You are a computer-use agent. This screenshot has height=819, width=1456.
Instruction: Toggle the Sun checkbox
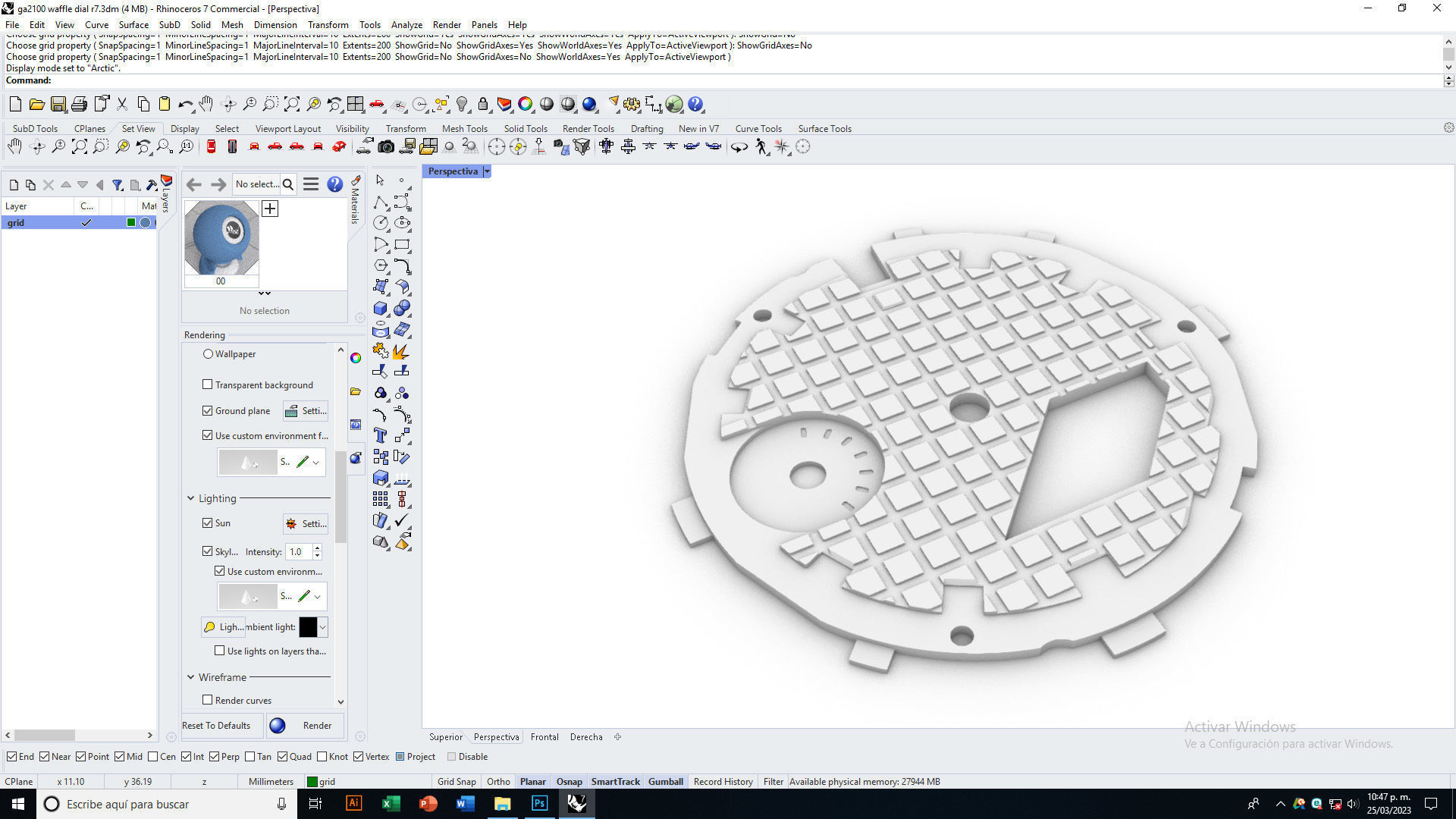(x=207, y=522)
